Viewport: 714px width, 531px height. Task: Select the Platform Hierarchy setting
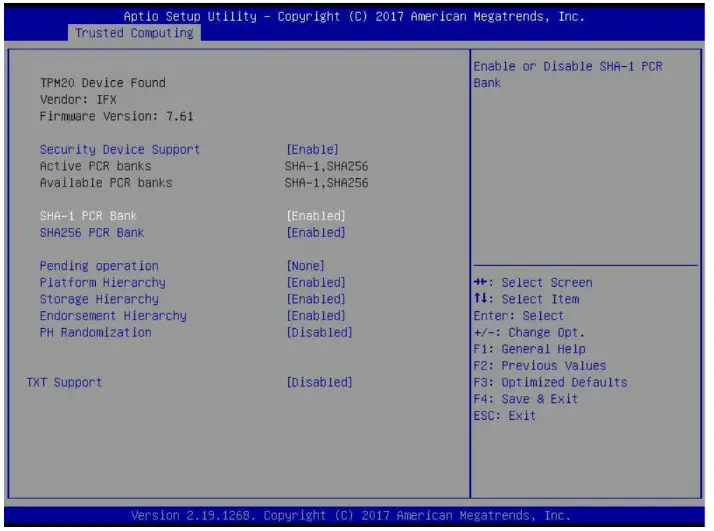tap(102, 283)
